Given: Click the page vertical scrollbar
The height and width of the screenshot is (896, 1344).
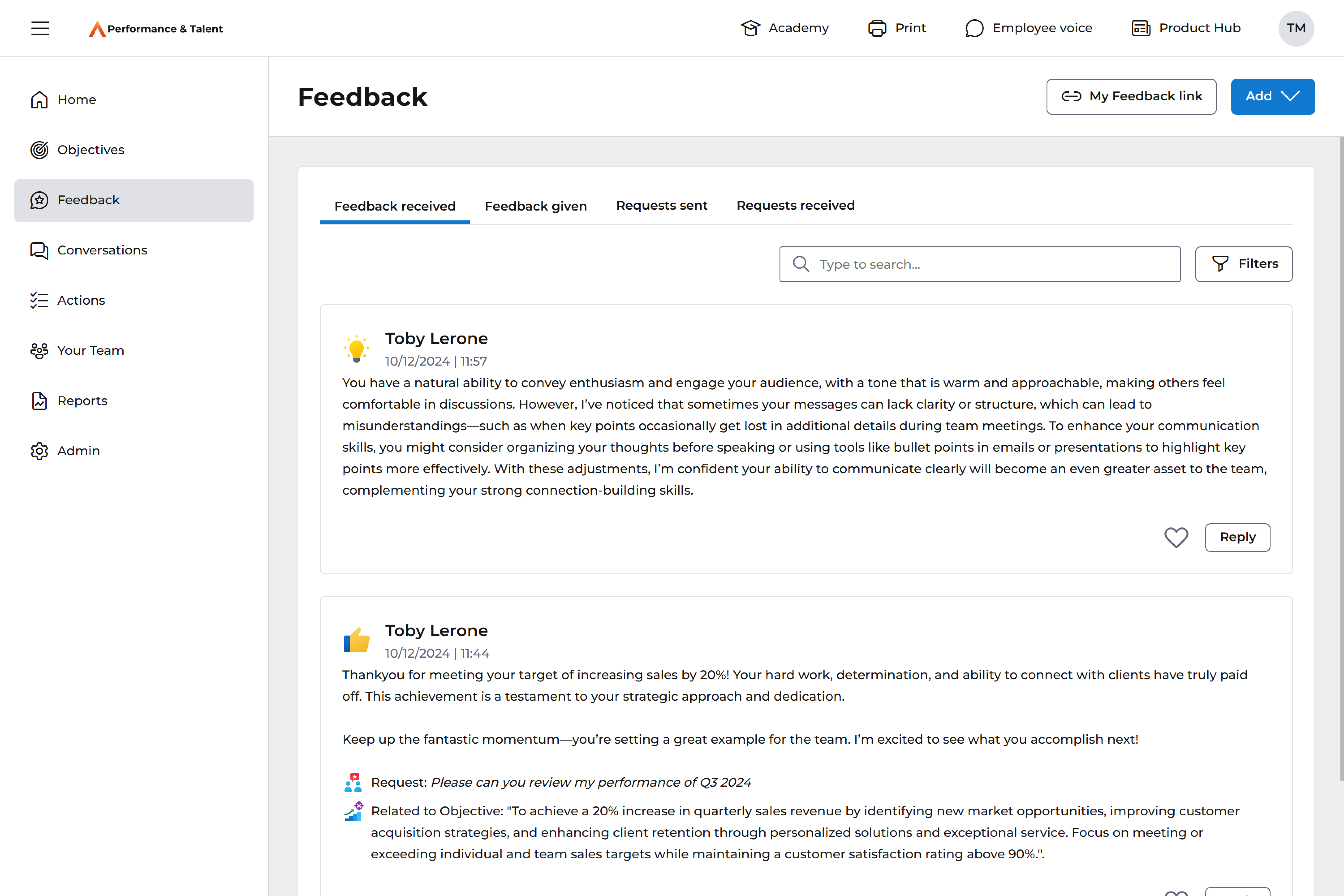Looking at the screenshot, I should tap(1341, 457).
